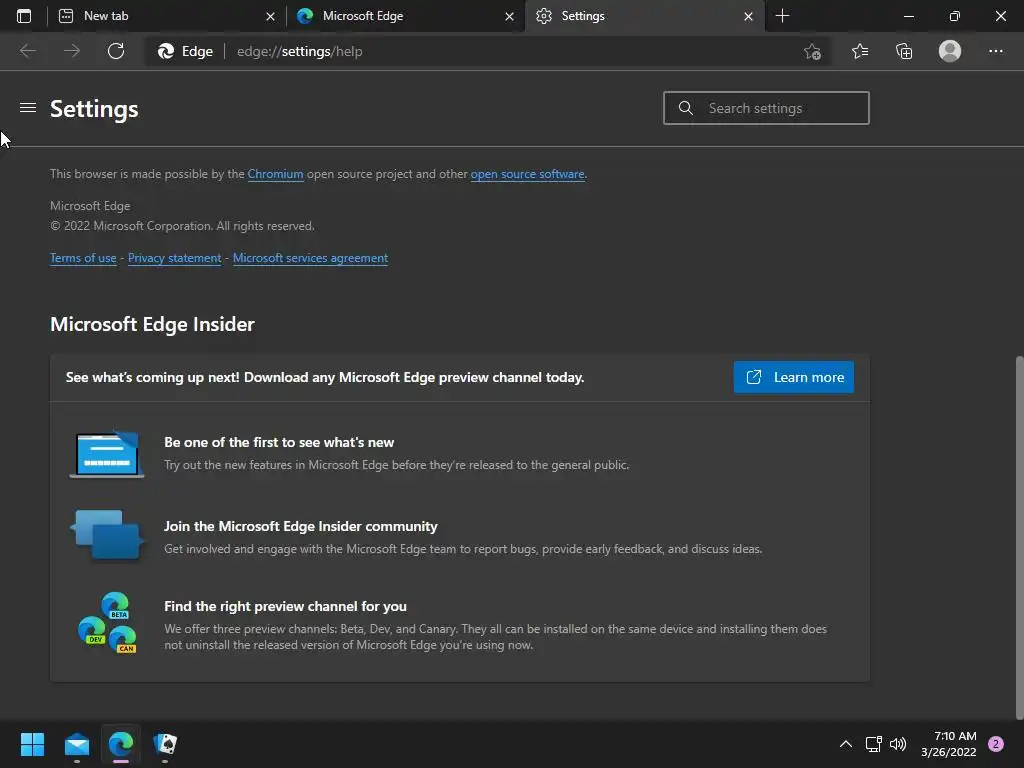Switch to the New tab tab
Image resolution: width=1024 pixels, height=768 pixels.
(166, 16)
